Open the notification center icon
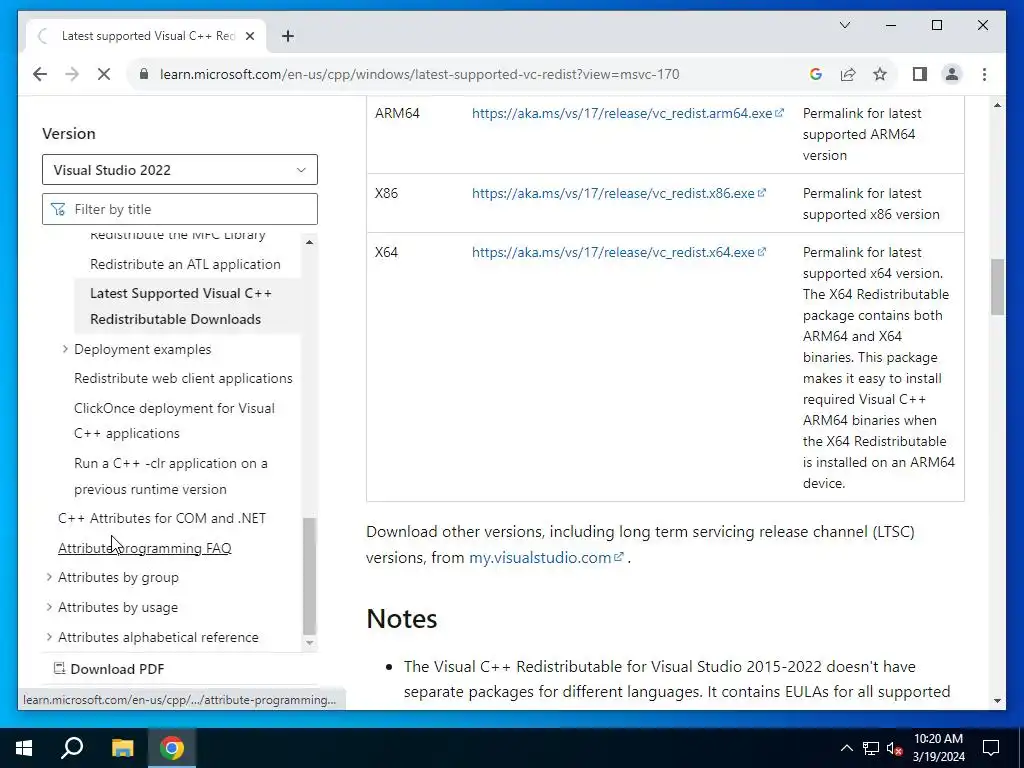Image resolution: width=1024 pixels, height=768 pixels. [x=991, y=748]
